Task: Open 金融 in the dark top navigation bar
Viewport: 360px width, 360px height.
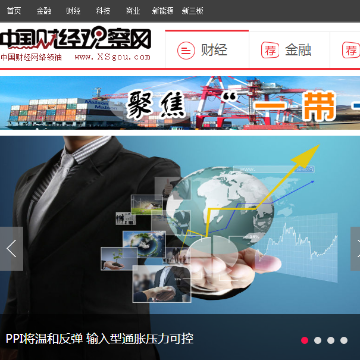Action: 44,11
